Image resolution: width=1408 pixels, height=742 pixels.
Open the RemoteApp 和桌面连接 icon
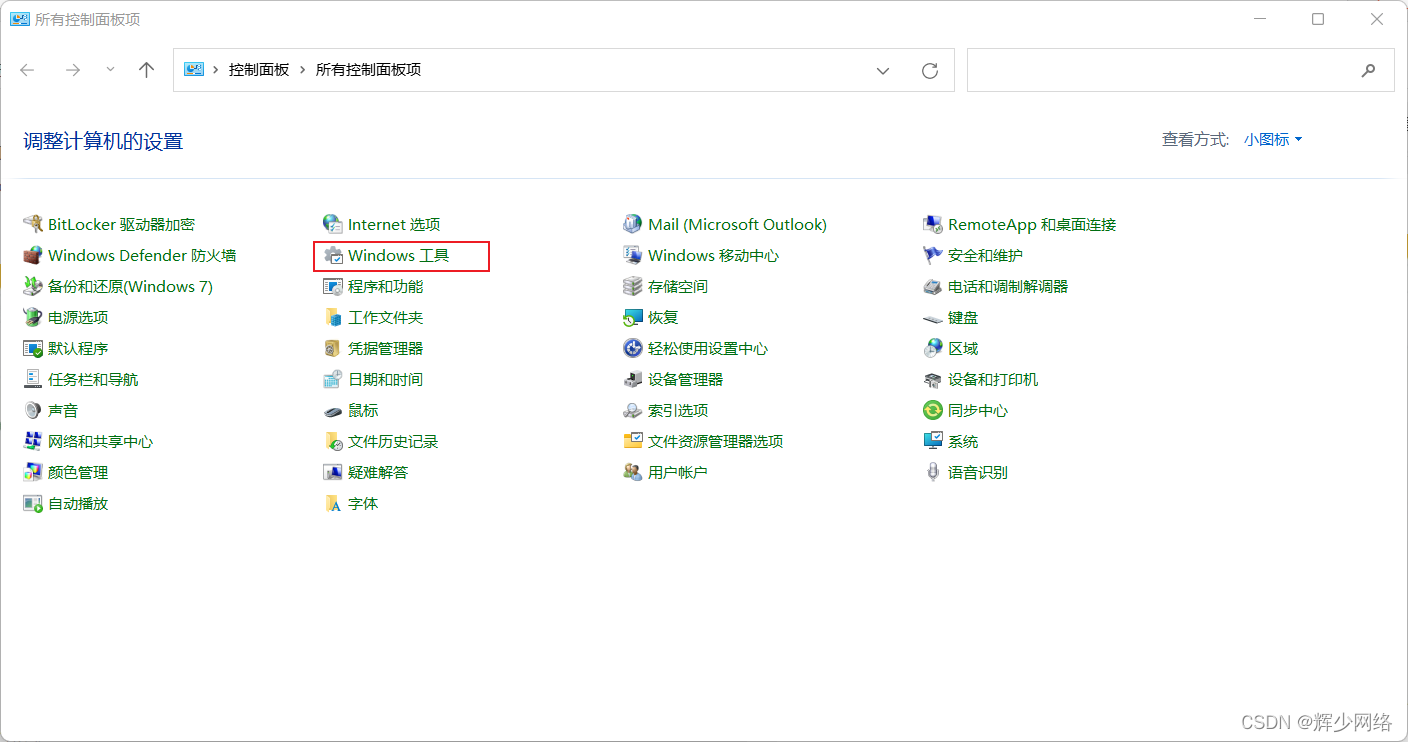coord(933,224)
